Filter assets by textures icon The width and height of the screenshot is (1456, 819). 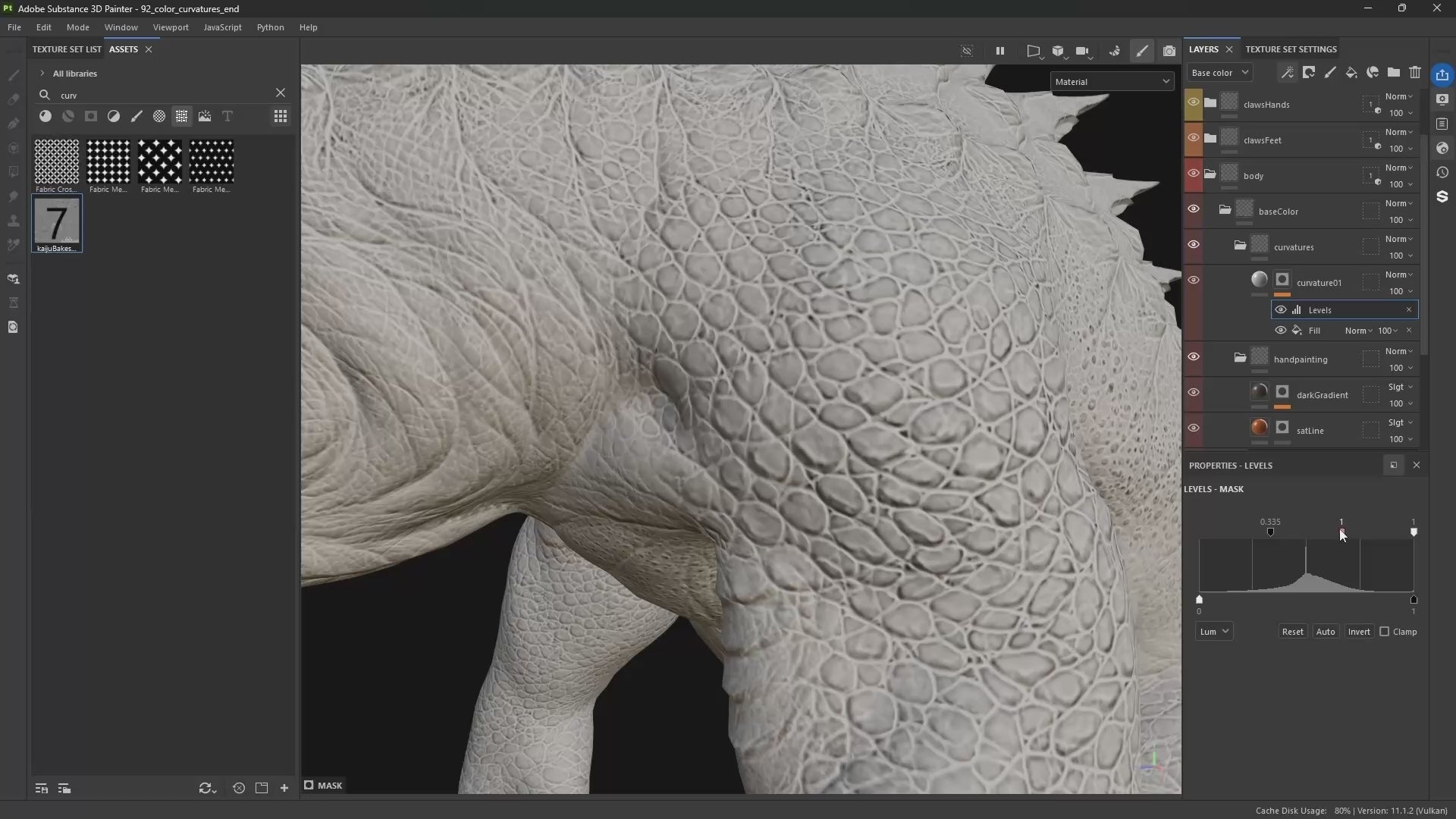point(182,116)
